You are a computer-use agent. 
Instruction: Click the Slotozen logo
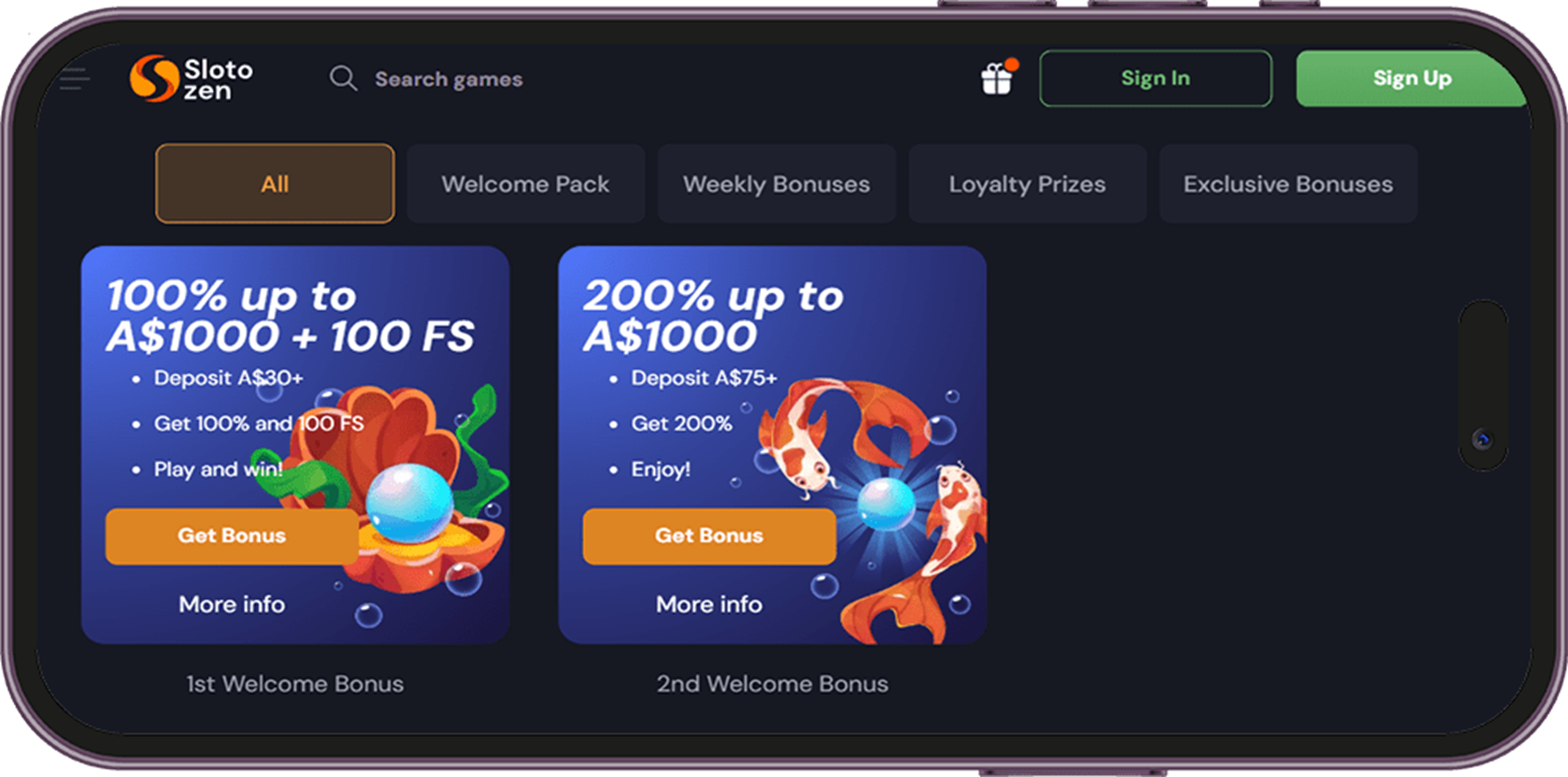pyautogui.click(x=191, y=79)
